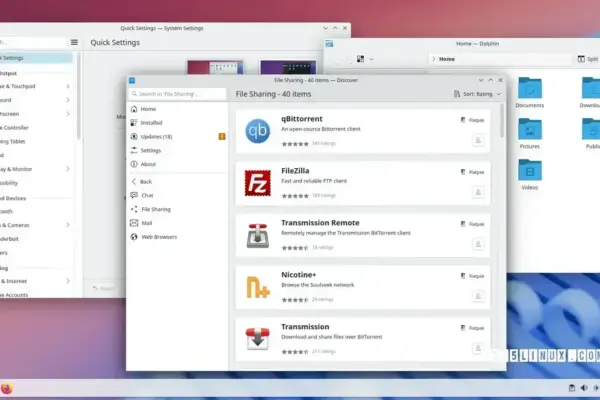Install Transmission with its download button

click(x=478, y=348)
